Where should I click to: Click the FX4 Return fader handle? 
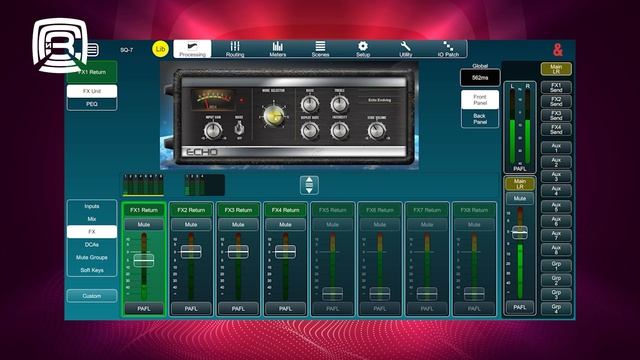pos(285,252)
